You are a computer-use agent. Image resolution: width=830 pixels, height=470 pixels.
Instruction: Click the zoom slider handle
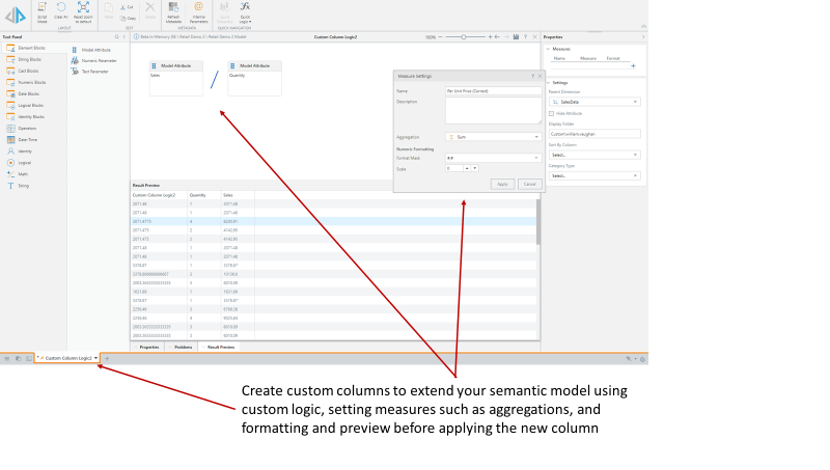click(x=464, y=37)
